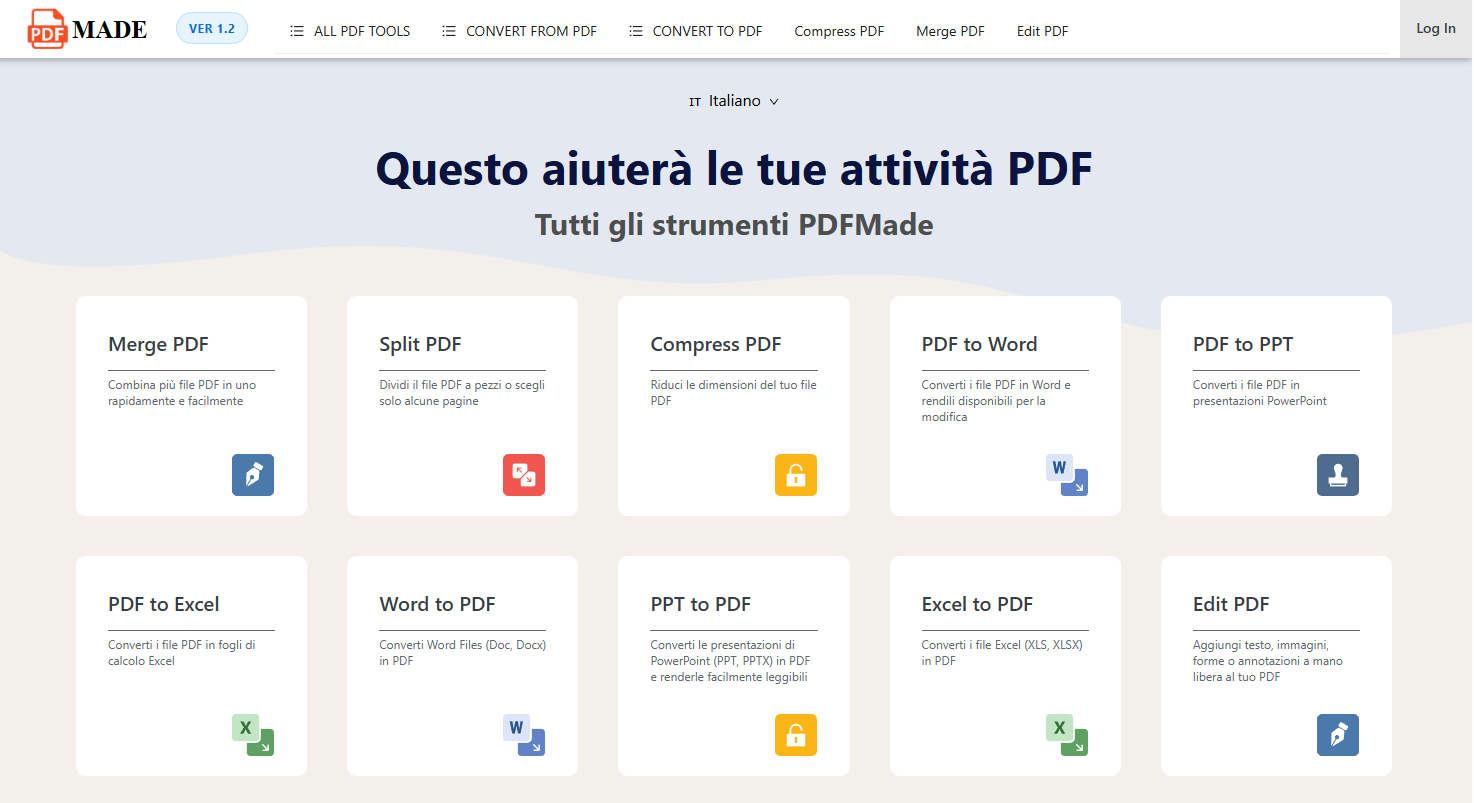Select the Split PDF tool card
Screen dimensions: 1474x803
pos(462,405)
